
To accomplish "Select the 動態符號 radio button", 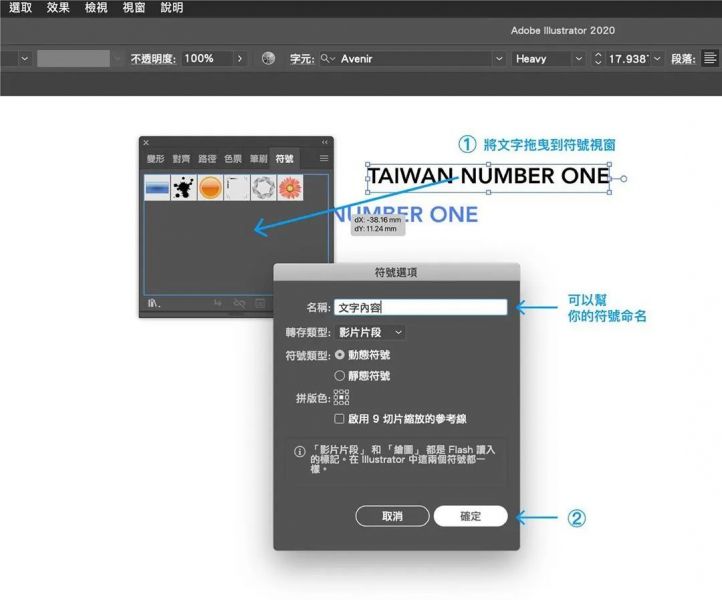I will (340, 354).
